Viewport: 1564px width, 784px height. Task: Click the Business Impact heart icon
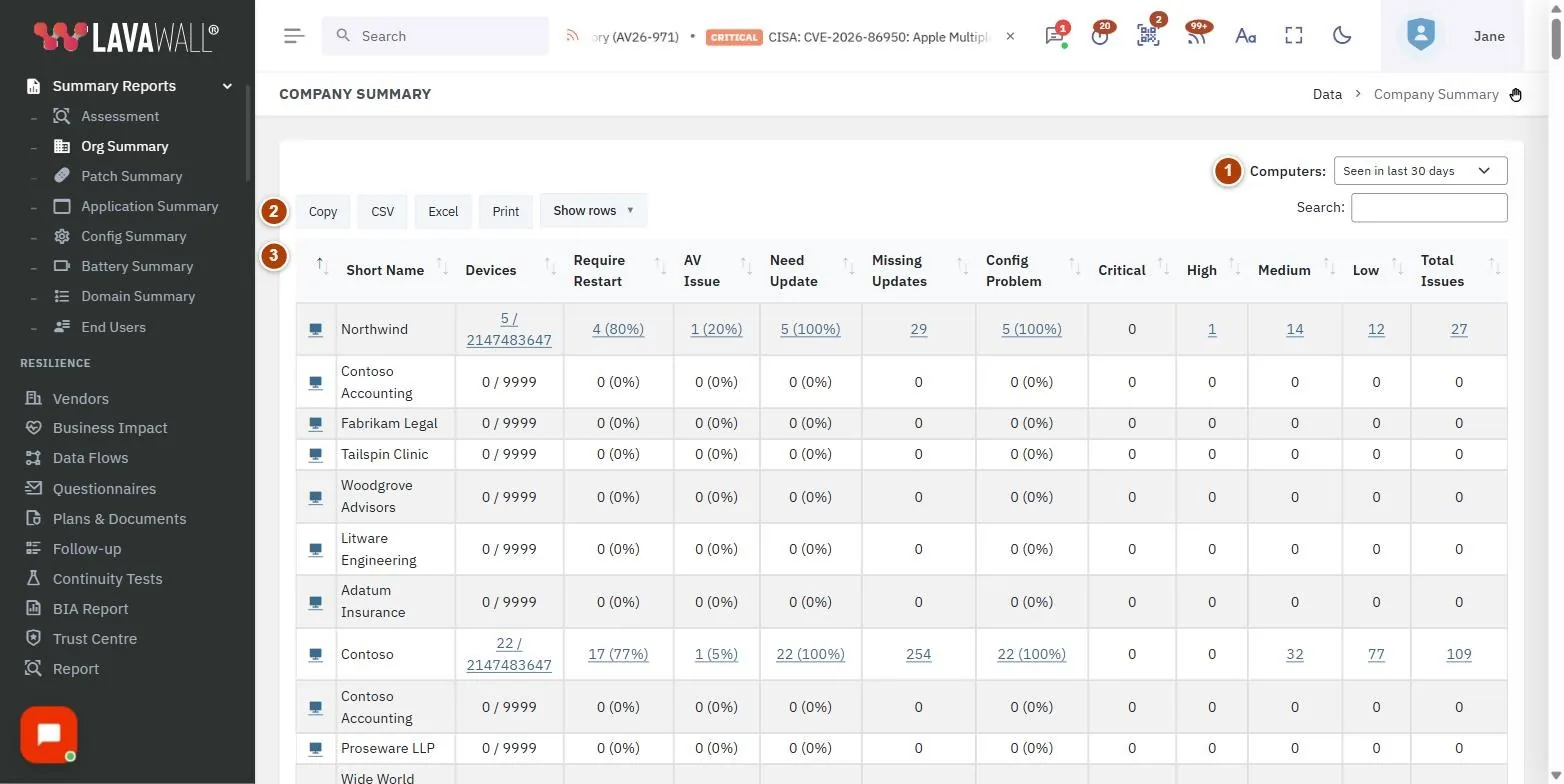33,427
